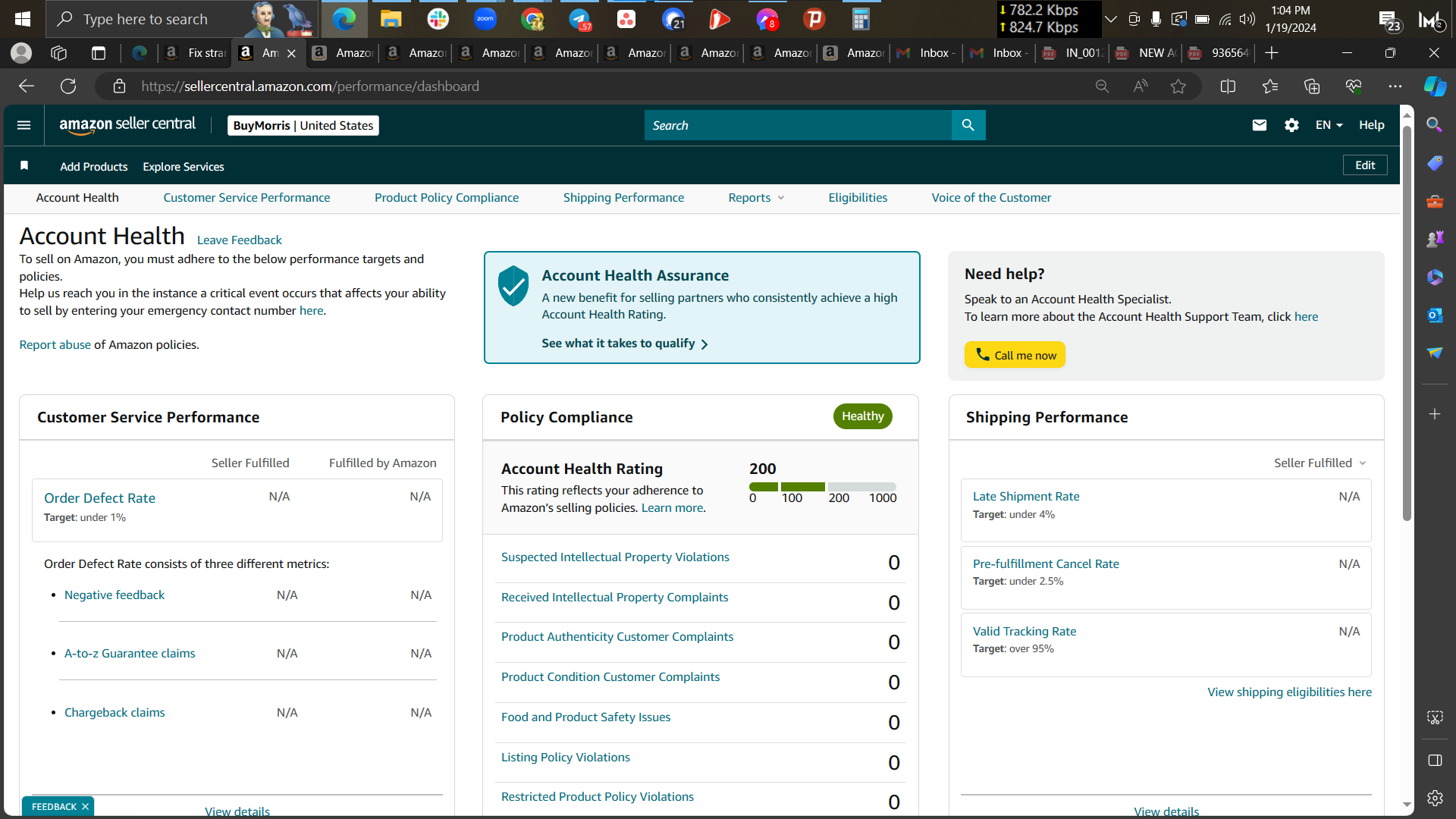
Task: Open the Seller Central hamburger menu
Action: [x=24, y=125]
